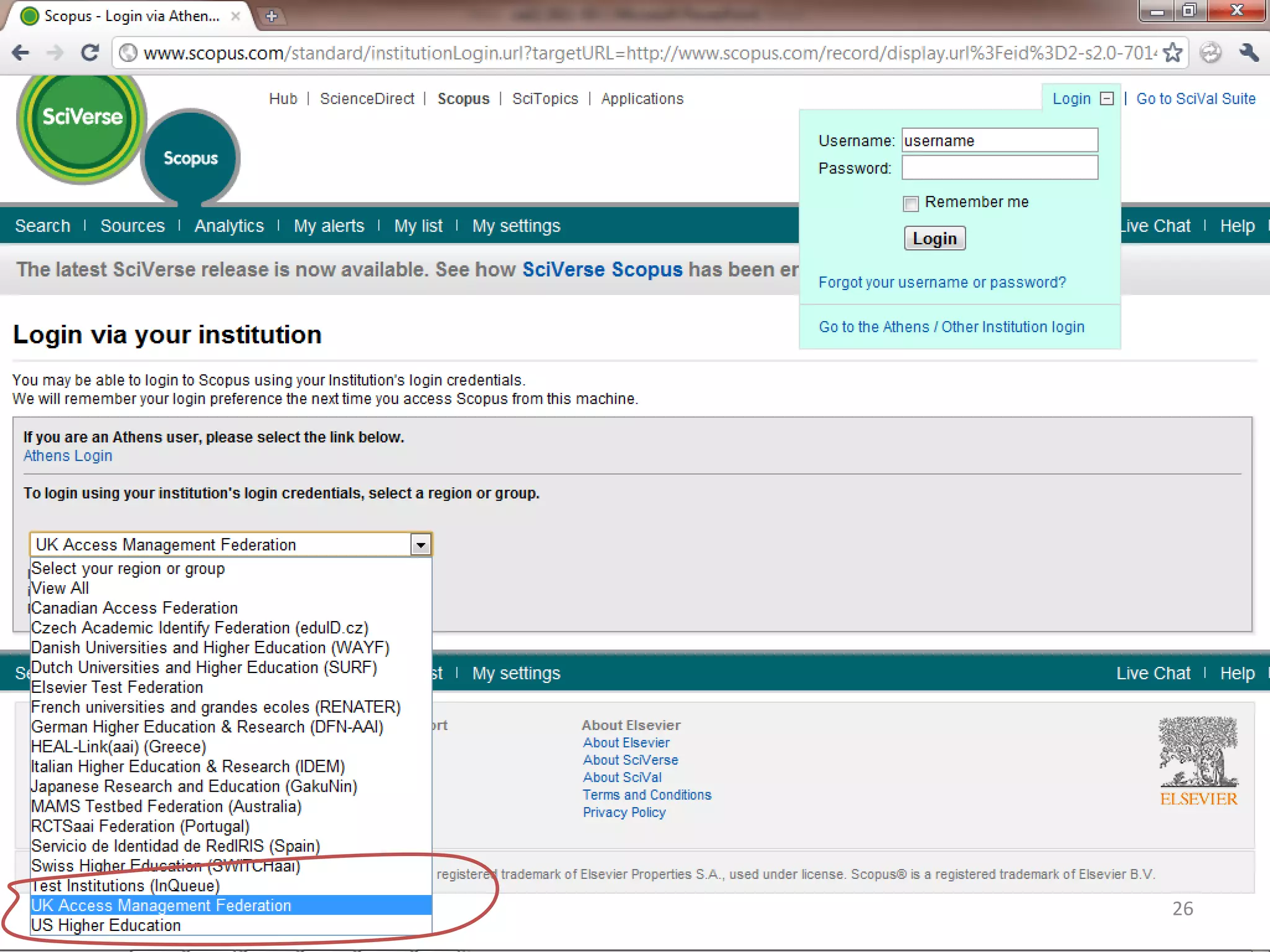
Task: Reload the page with the refresh icon
Action: (91, 53)
